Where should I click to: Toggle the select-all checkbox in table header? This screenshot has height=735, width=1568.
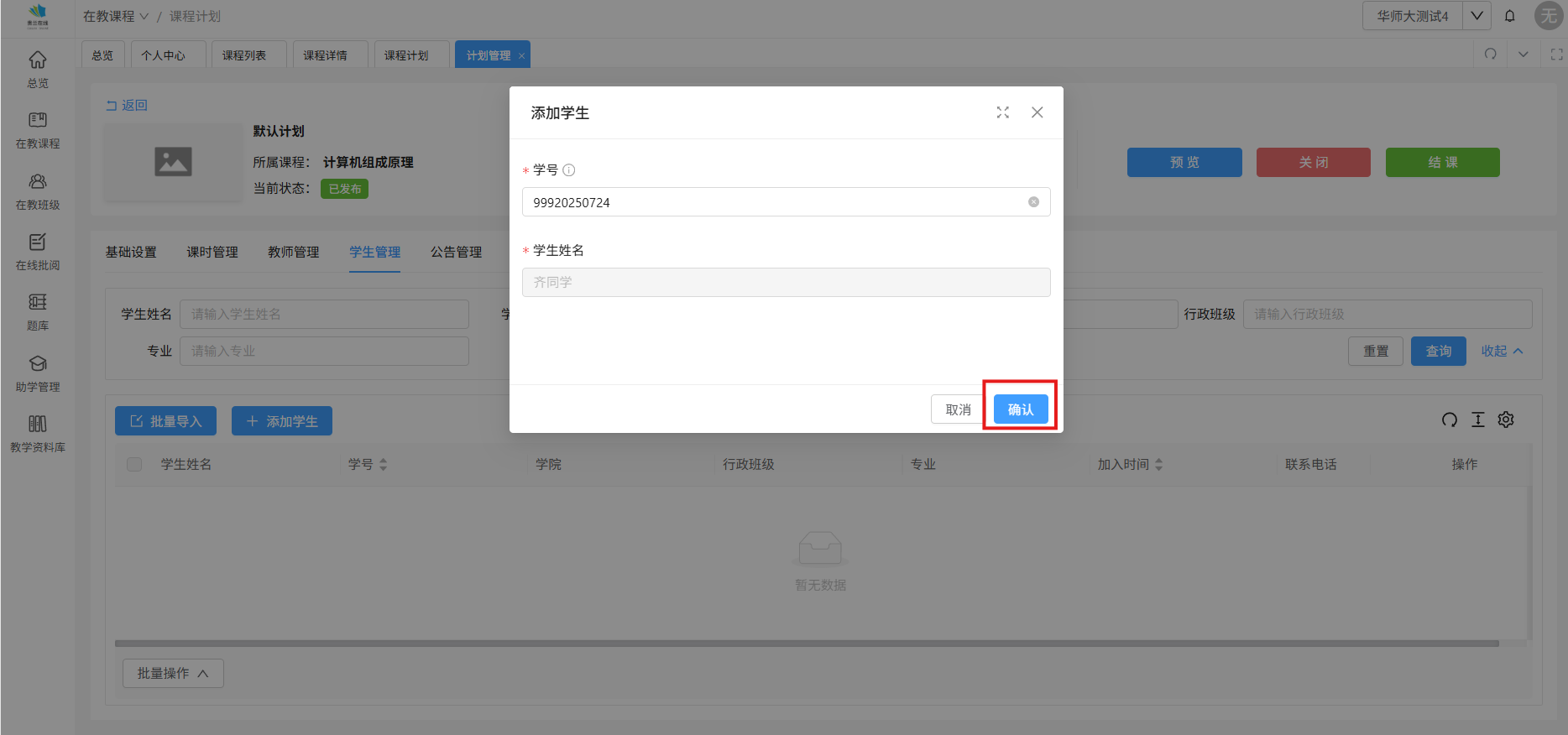pos(134,465)
